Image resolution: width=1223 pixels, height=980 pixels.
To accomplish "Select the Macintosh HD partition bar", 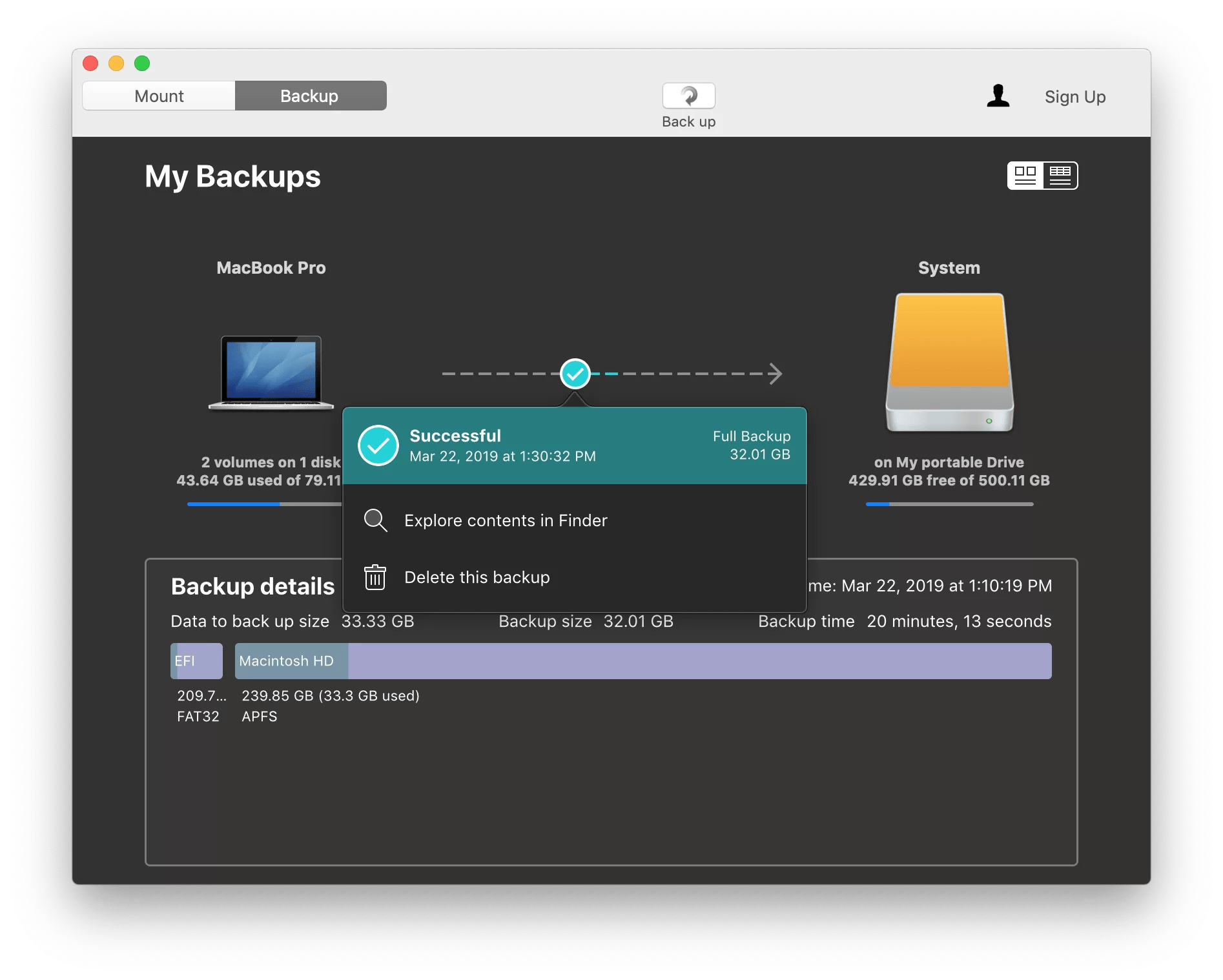I will (x=642, y=661).
